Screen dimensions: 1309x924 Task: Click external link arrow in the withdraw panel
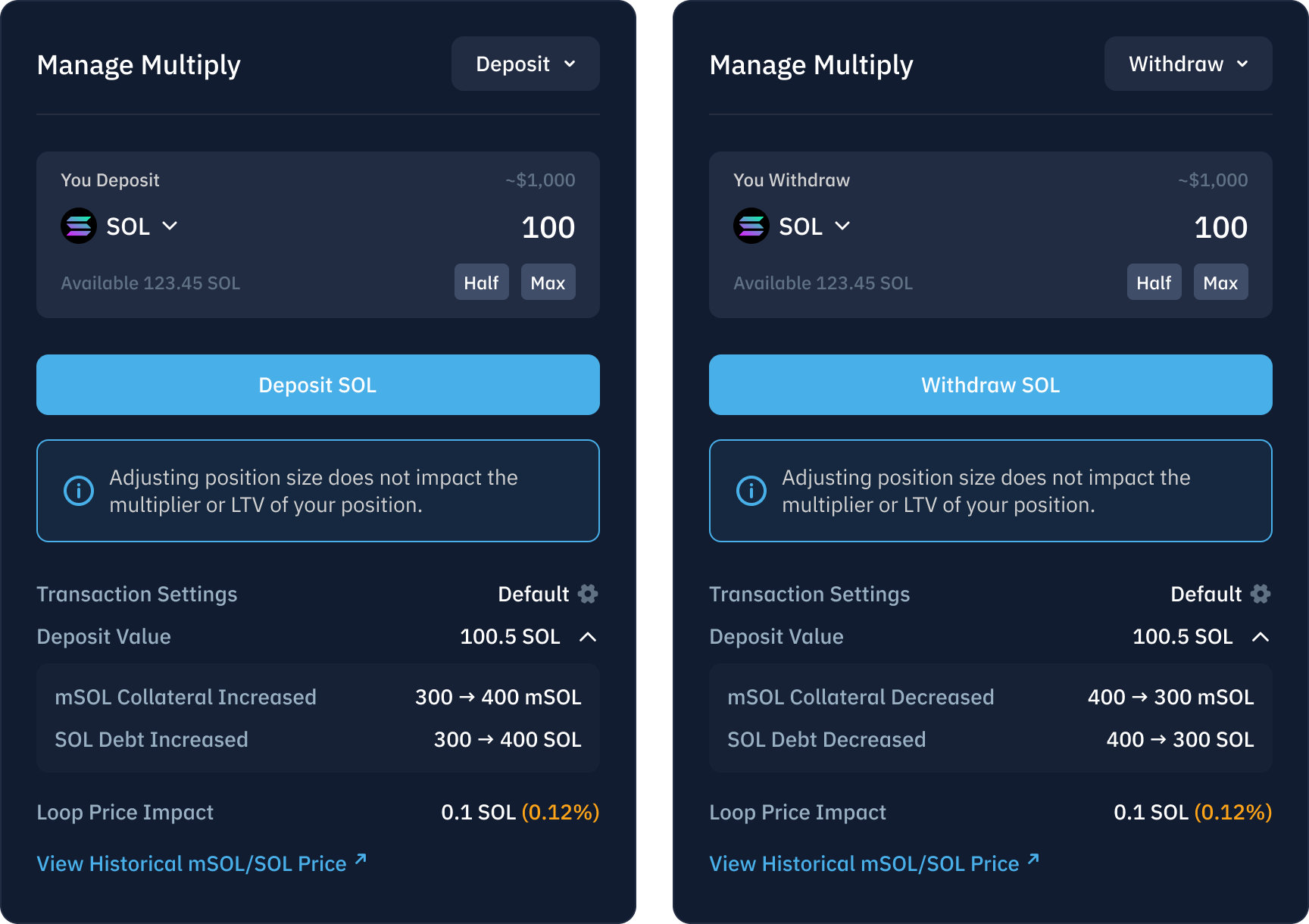pyautogui.click(x=1034, y=860)
